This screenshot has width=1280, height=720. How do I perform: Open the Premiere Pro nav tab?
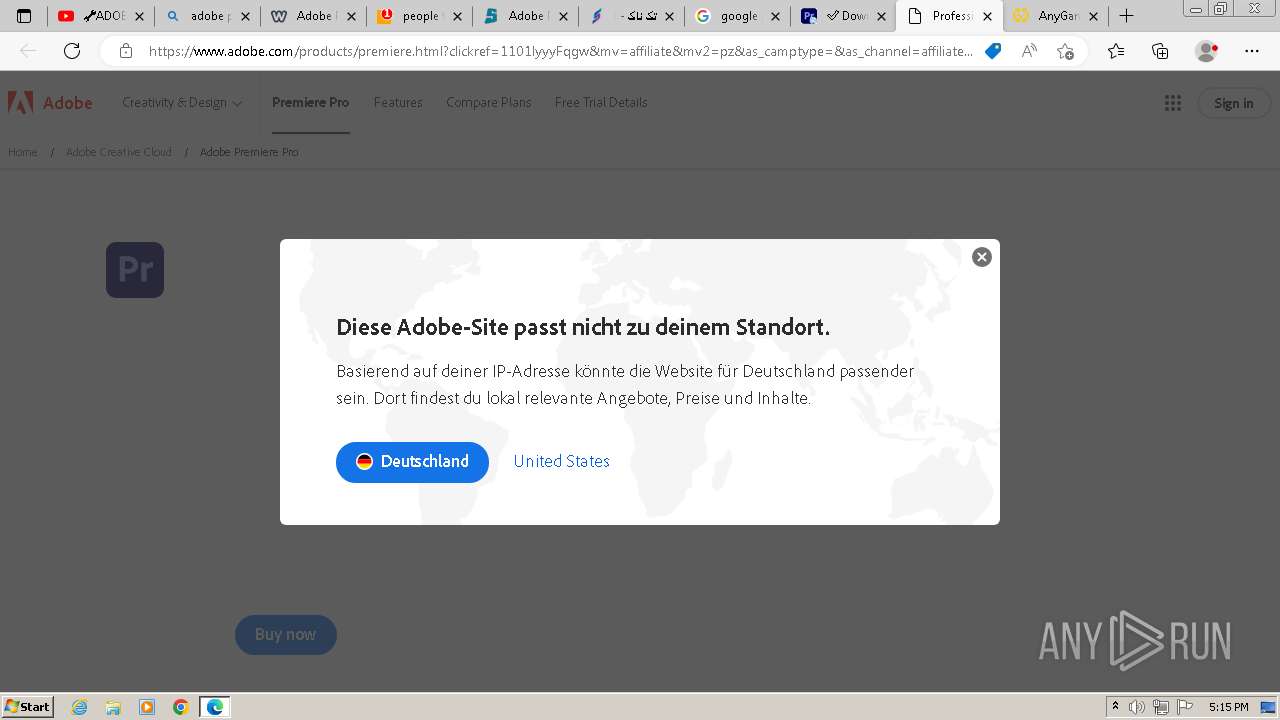click(311, 102)
